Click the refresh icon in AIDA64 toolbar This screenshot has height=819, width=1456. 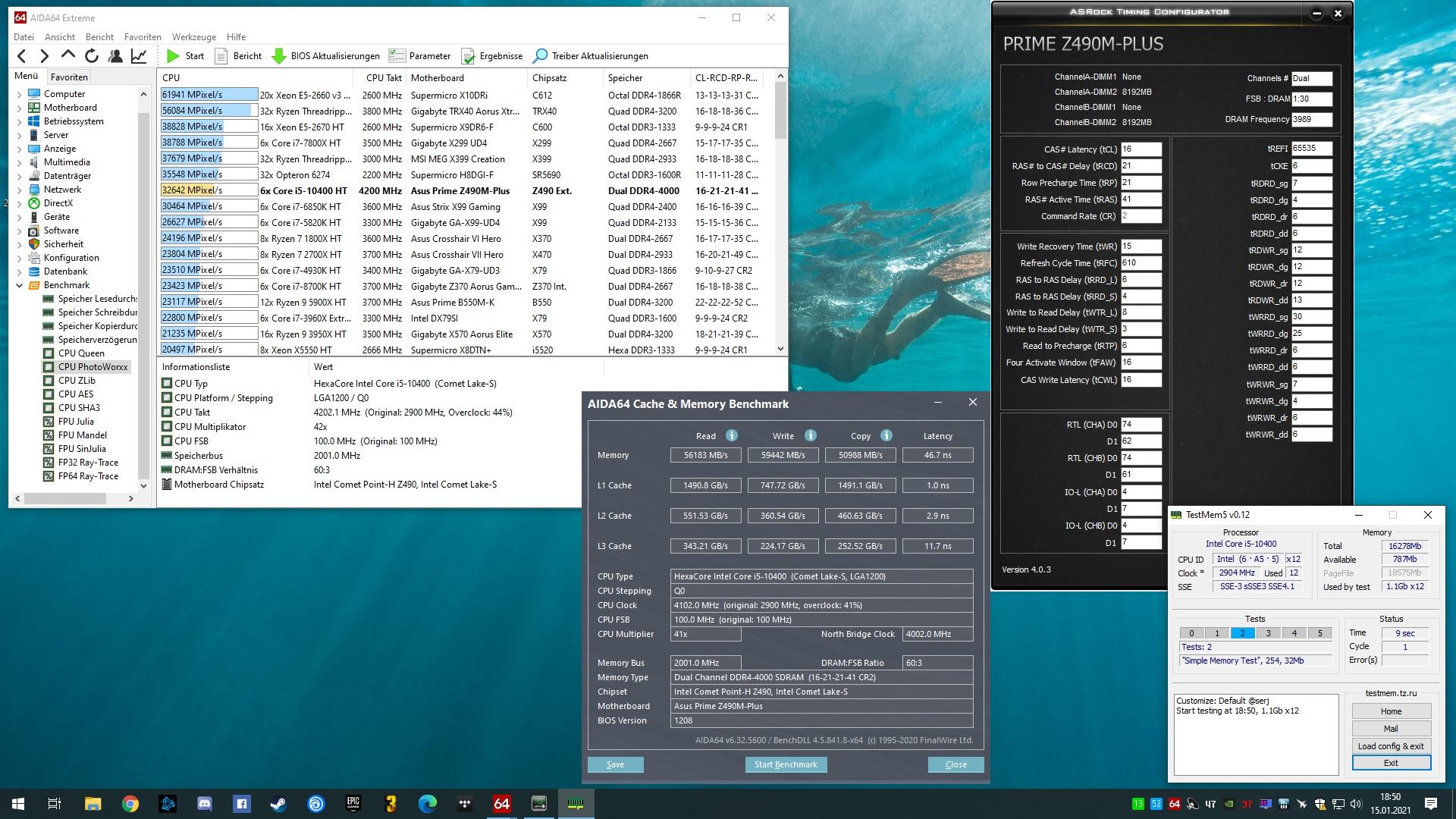click(x=92, y=55)
